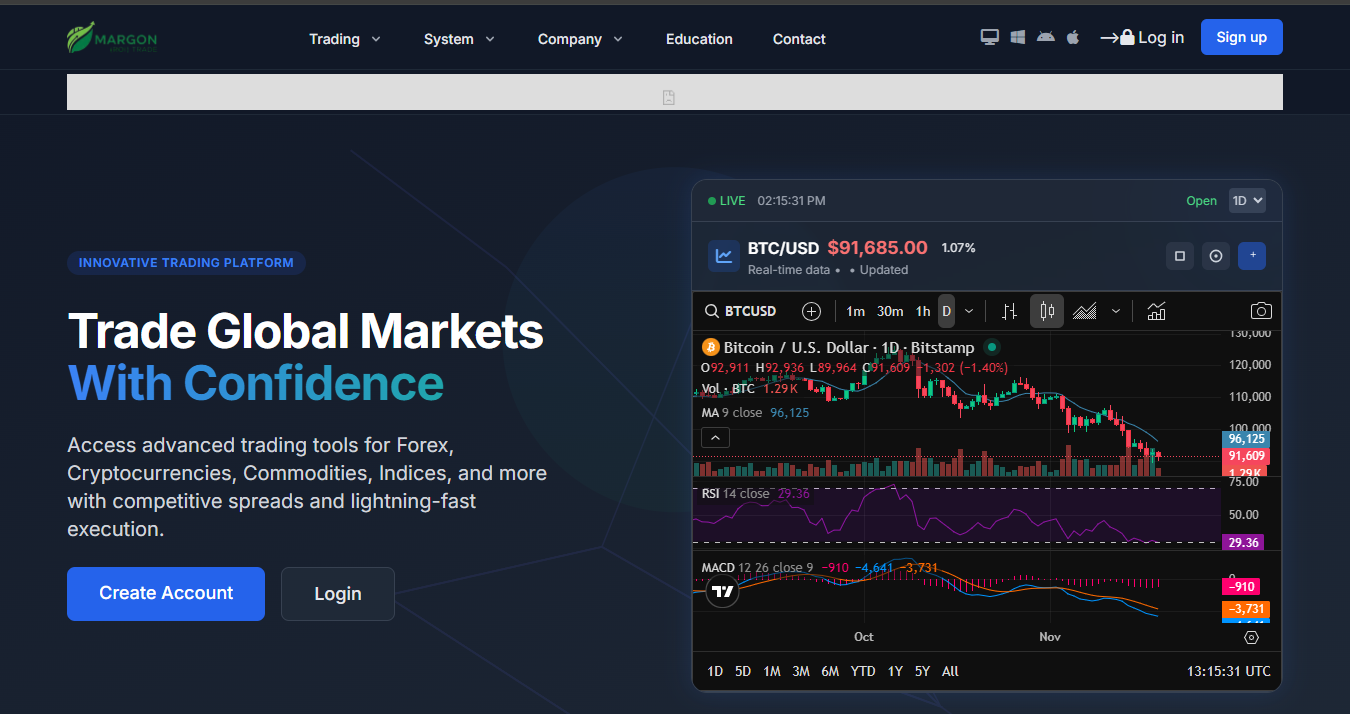
Task: Click the compare or add symbol plus icon
Action: 811,311
